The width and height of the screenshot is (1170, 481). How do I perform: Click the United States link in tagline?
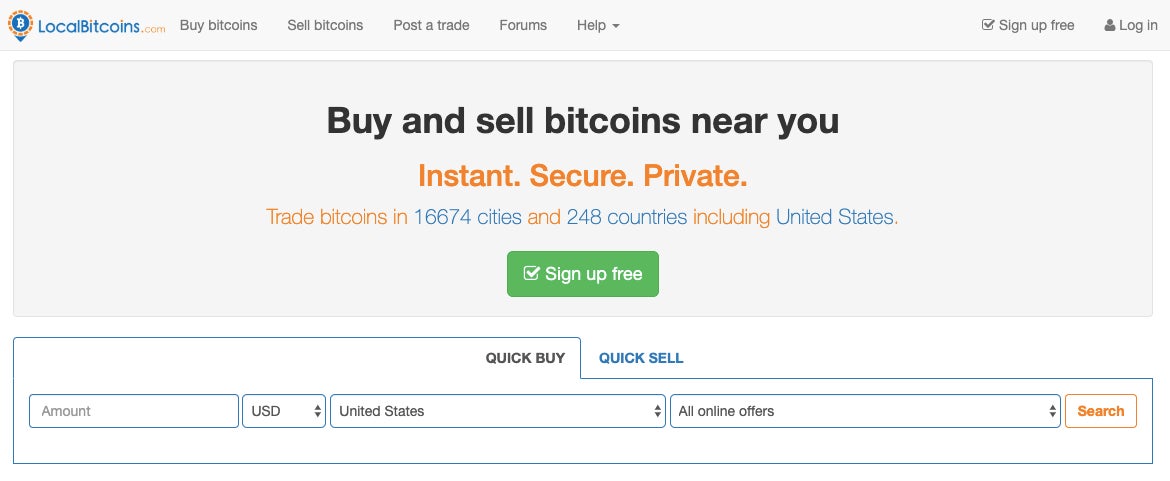834,217
